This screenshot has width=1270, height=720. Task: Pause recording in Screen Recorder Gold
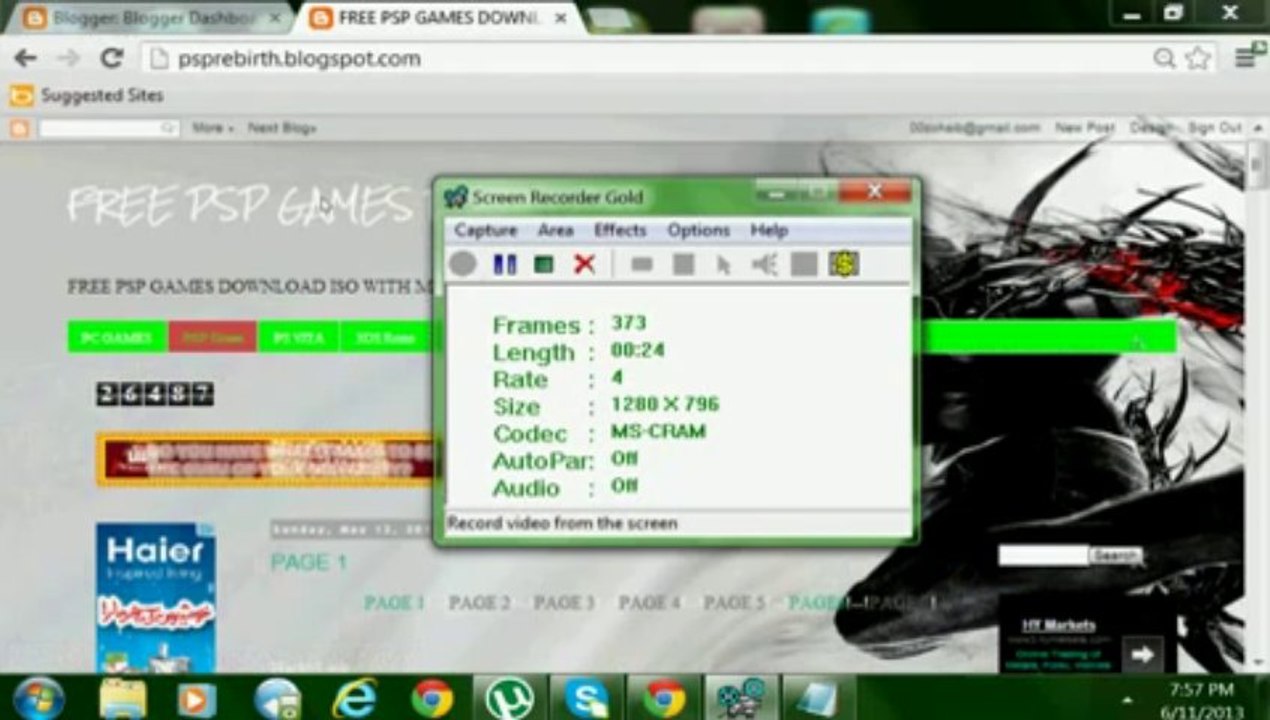click(505, 264)
